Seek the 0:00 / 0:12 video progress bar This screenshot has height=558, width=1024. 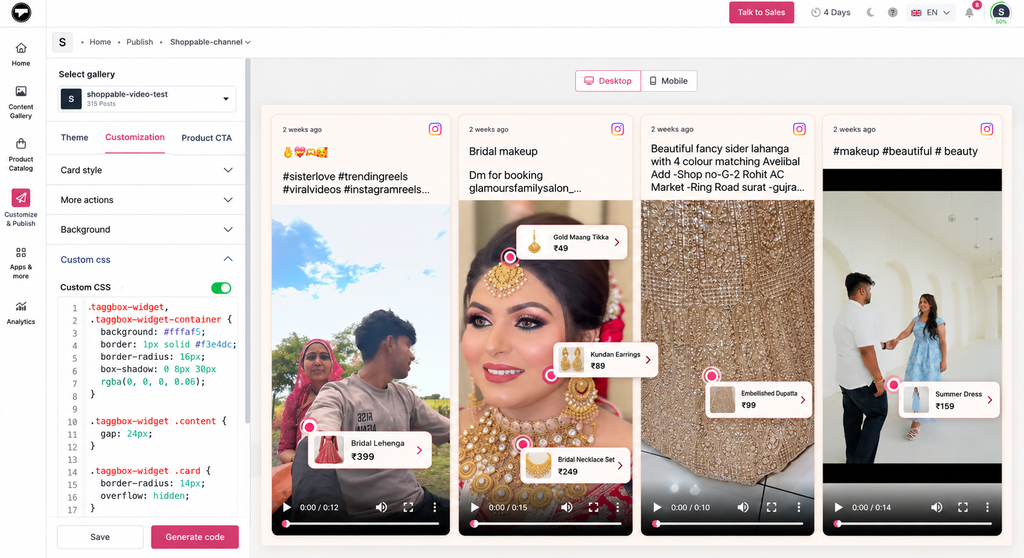tap(362, 523)
